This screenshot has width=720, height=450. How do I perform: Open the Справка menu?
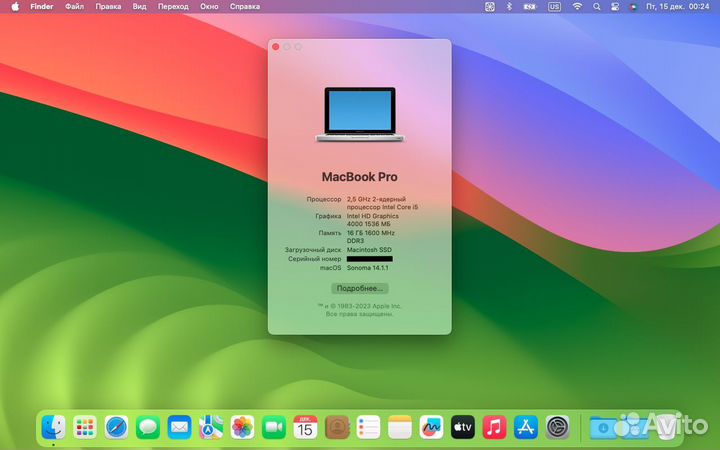pos(245,6)
